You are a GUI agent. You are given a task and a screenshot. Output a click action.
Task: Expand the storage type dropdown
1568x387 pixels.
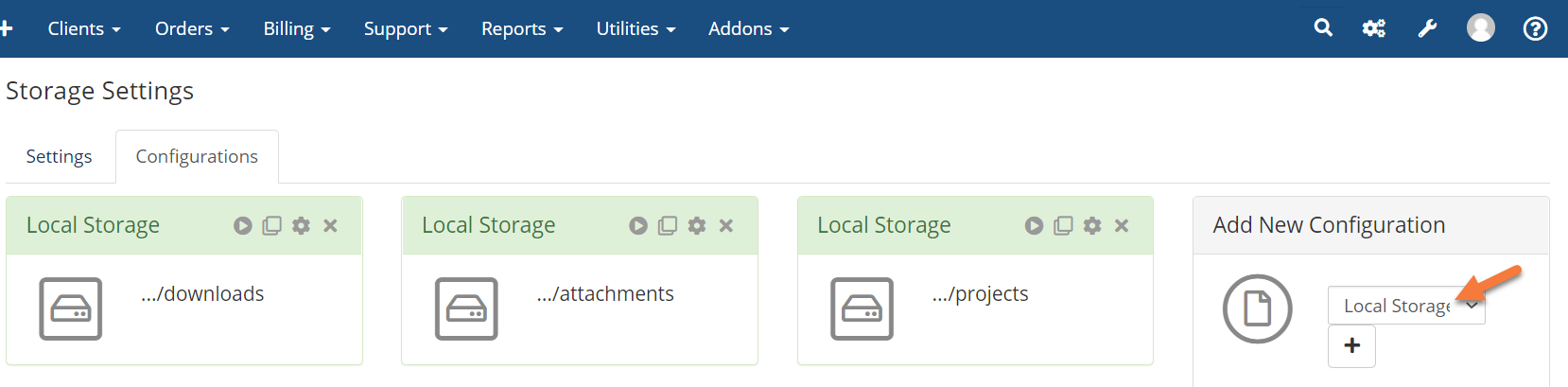[1405, 306]
